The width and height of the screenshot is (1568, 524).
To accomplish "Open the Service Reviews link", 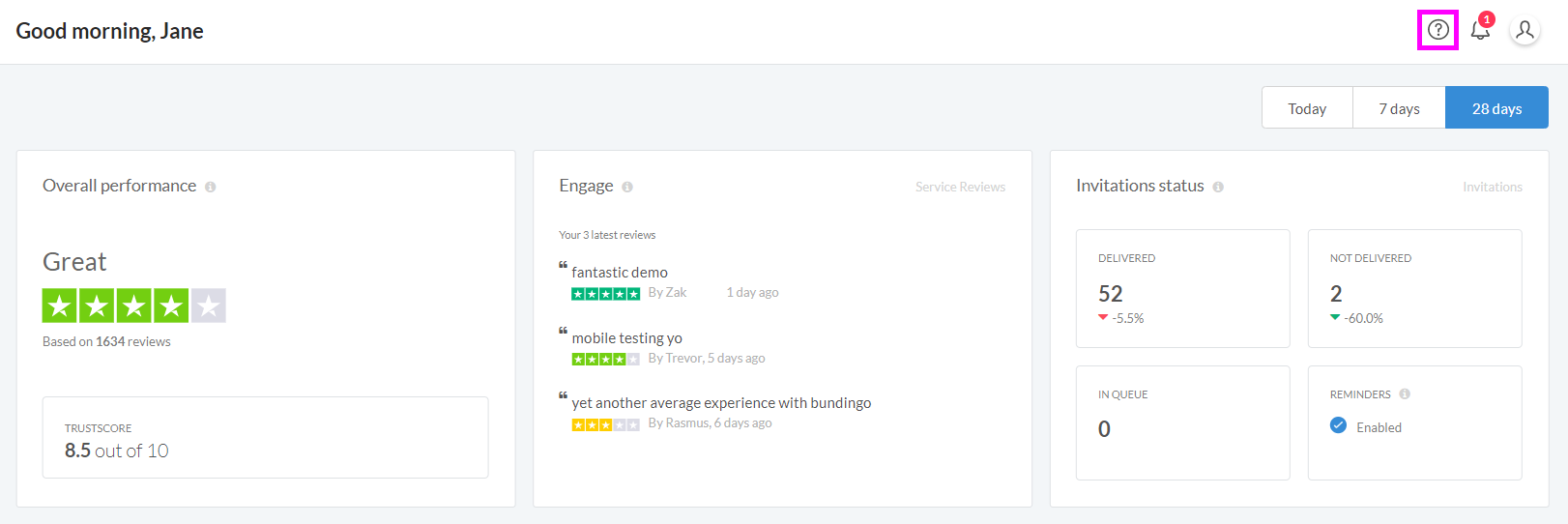I will pos(960,187).
